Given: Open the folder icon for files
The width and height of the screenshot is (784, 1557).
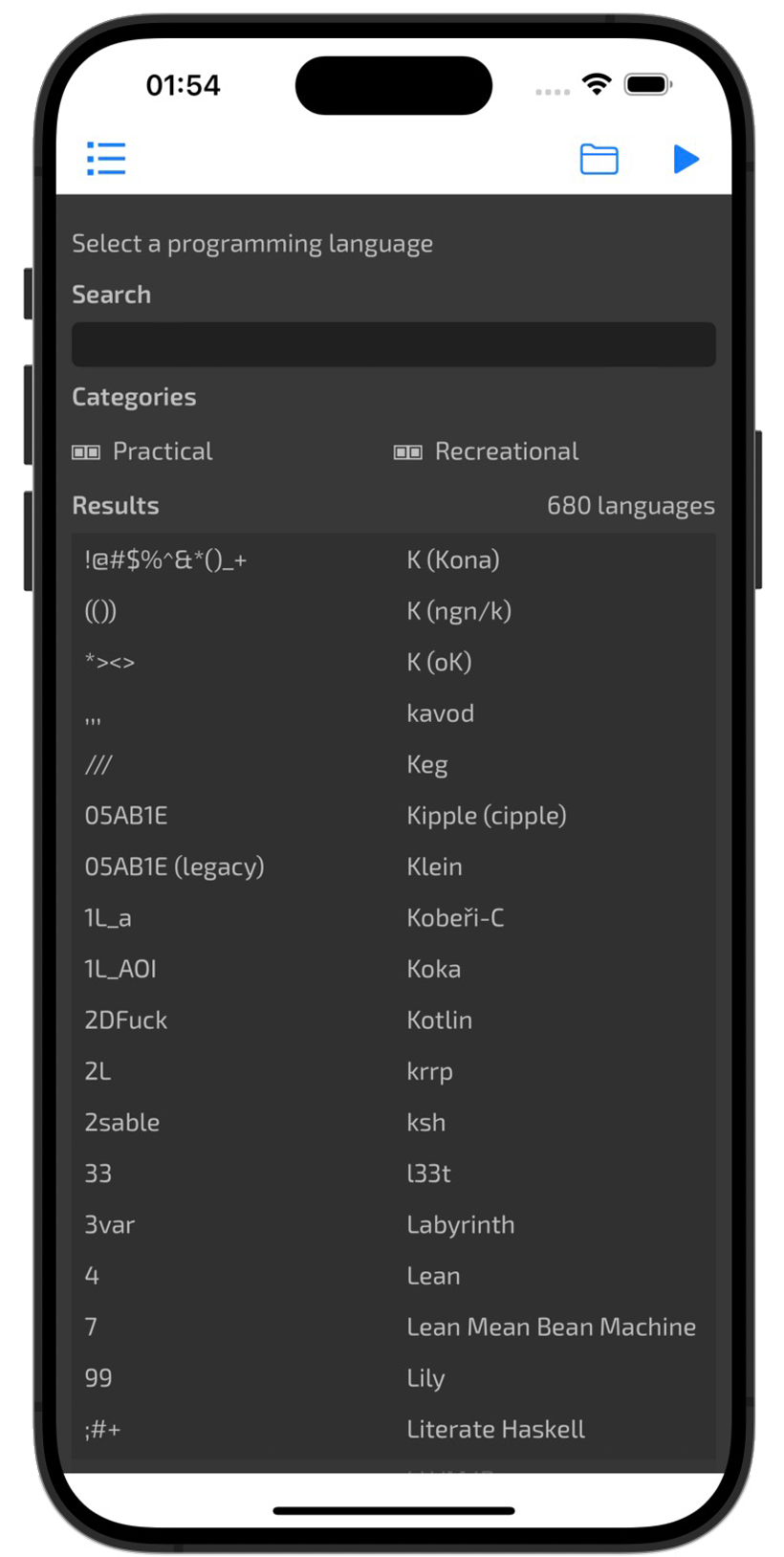Looking at the screenshot, I should [599, 159].
